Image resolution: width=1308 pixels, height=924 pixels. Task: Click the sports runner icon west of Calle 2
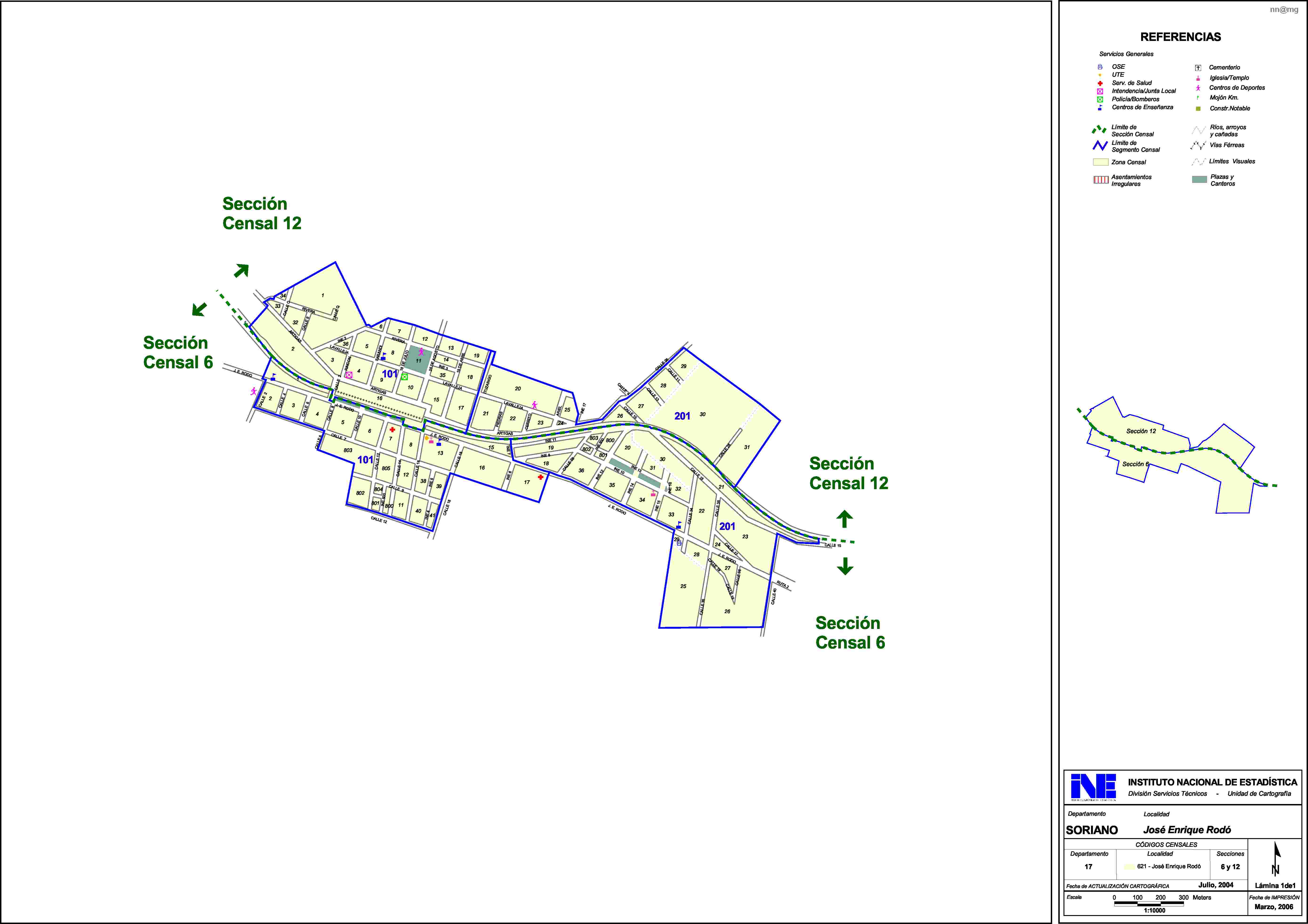tap(253, 391)
